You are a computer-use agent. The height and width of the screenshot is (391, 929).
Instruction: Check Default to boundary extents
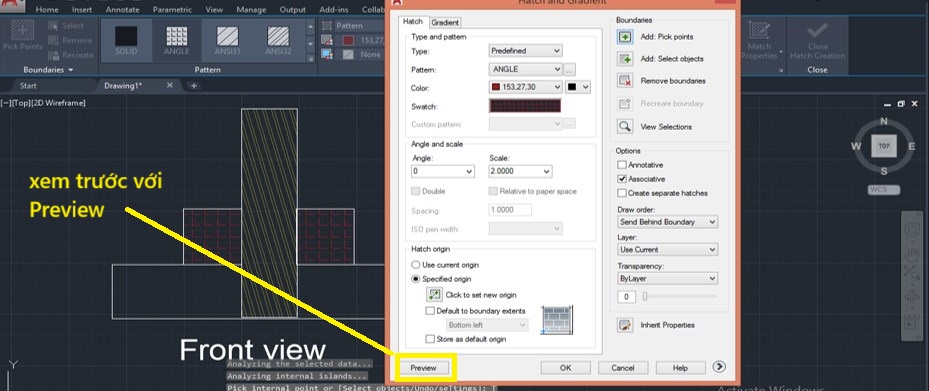pos(430,310)
